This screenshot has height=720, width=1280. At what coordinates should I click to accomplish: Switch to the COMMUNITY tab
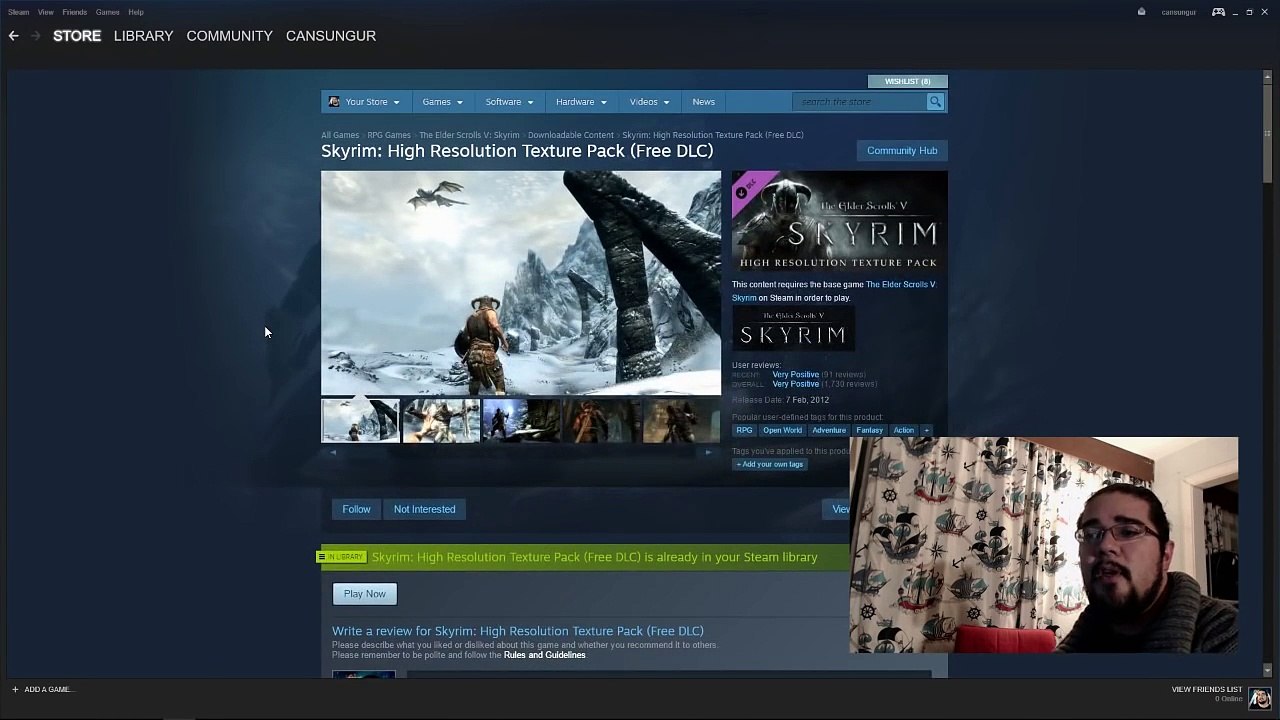click(229, 36)
